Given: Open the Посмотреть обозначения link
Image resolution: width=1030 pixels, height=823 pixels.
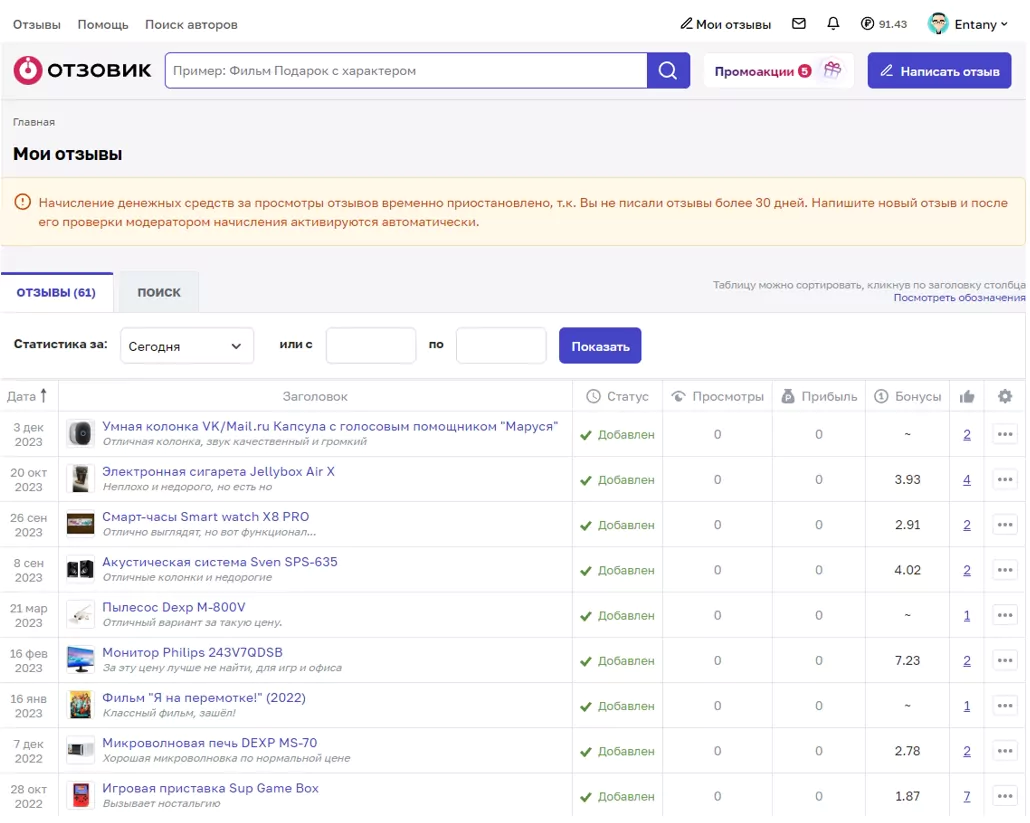Looking at the screenshot, I should click(959, 298).
